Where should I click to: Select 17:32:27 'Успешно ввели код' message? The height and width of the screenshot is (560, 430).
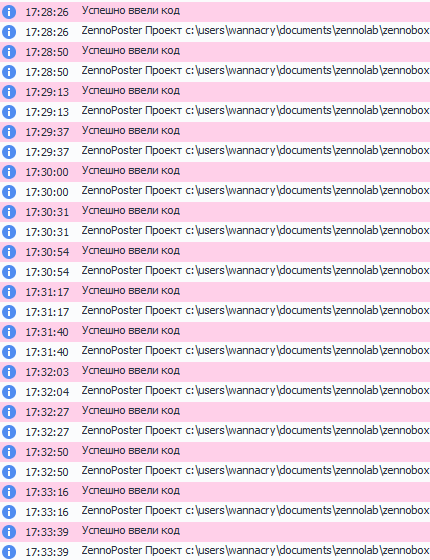pyautogui.click(x=131, y=411)
